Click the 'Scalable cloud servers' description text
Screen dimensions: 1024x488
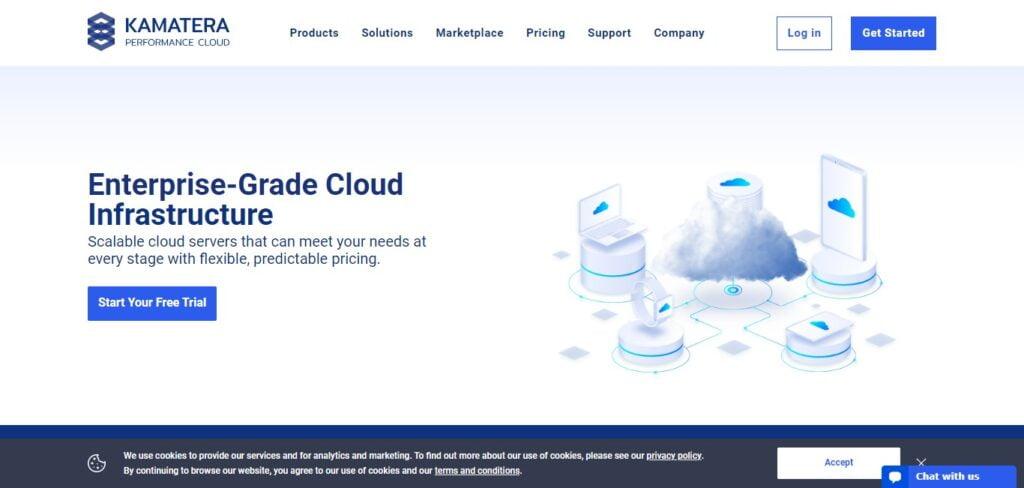coord(257,250)
